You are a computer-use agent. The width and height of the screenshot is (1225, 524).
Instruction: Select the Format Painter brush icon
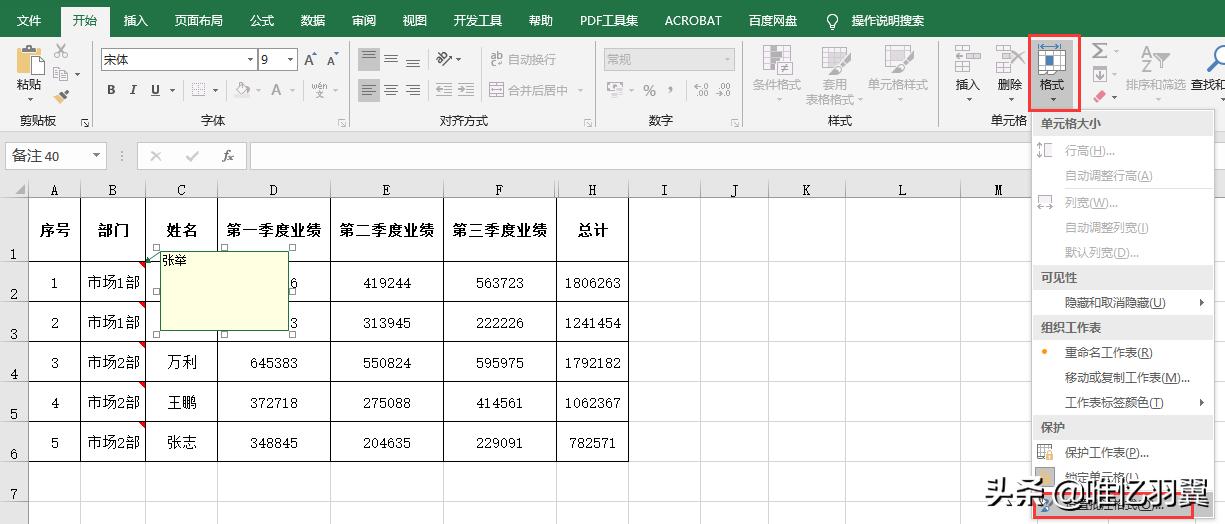[61, 96]
